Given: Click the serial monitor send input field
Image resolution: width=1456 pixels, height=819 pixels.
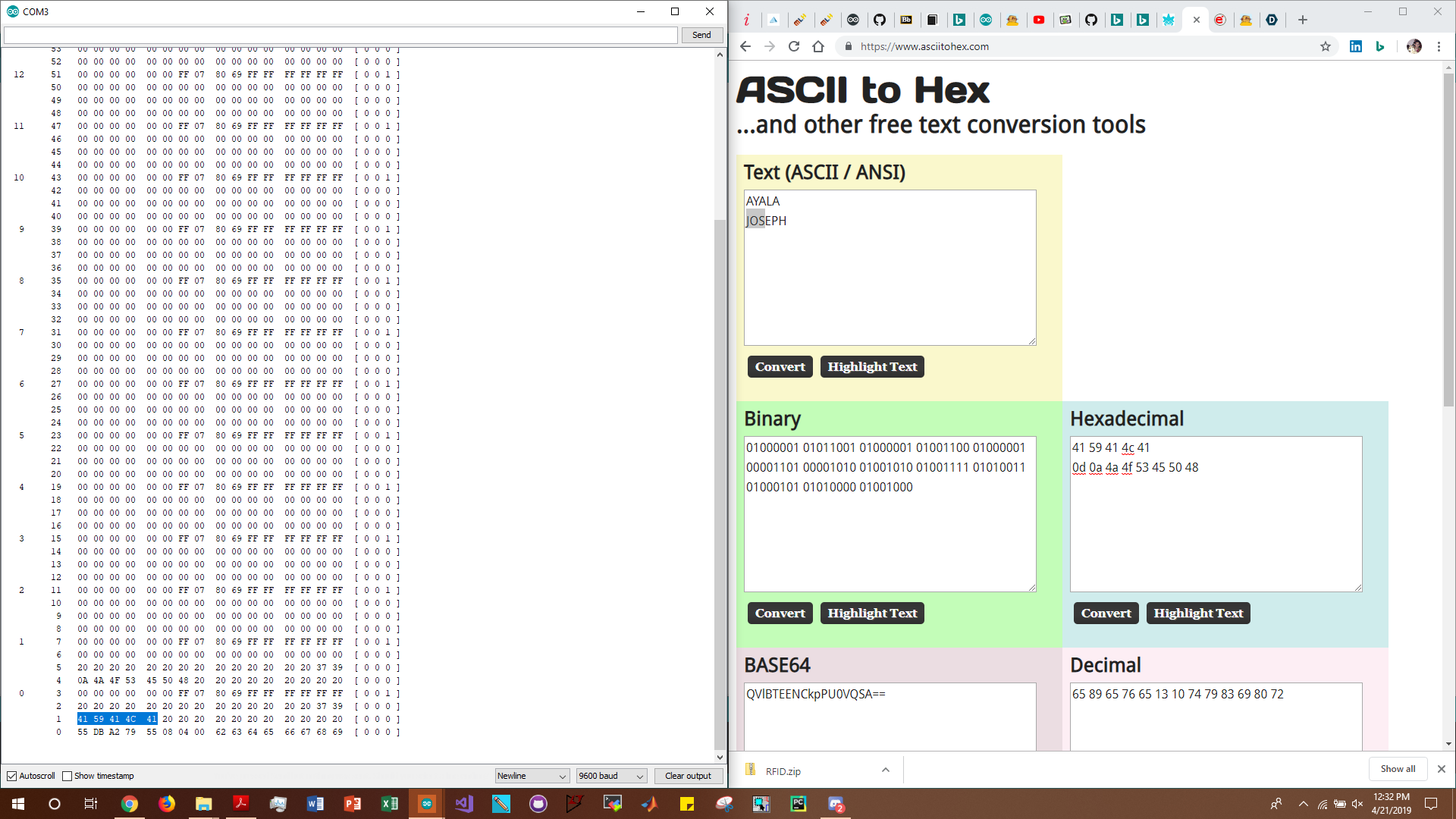Looking at the screenshot, I should [340, 35].
